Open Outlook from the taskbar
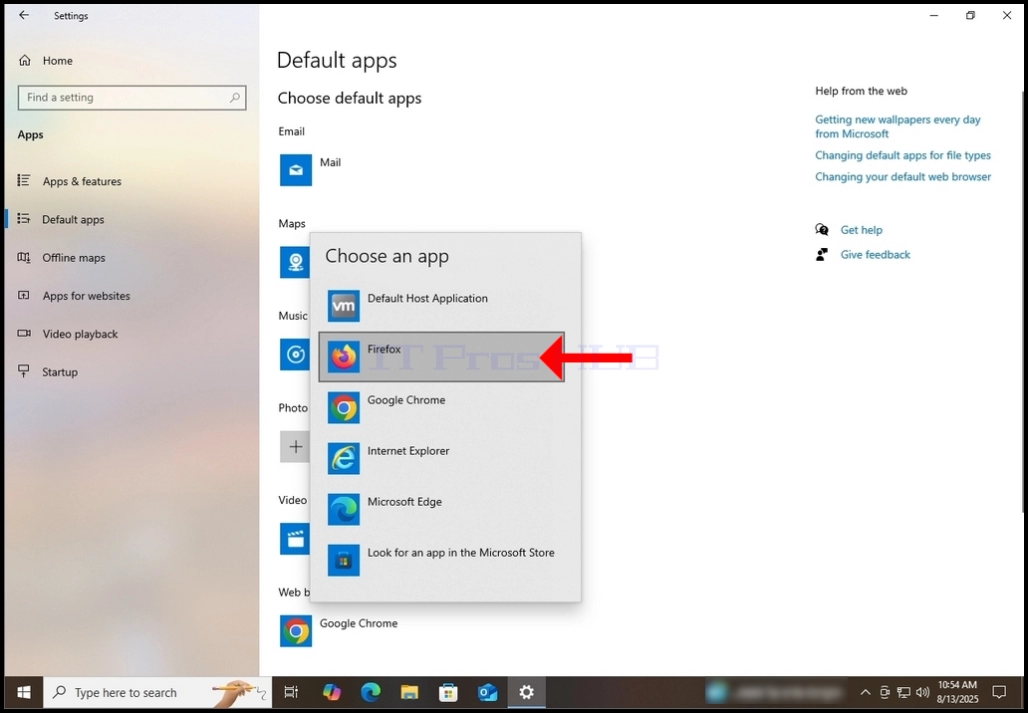 pos(487,692)
